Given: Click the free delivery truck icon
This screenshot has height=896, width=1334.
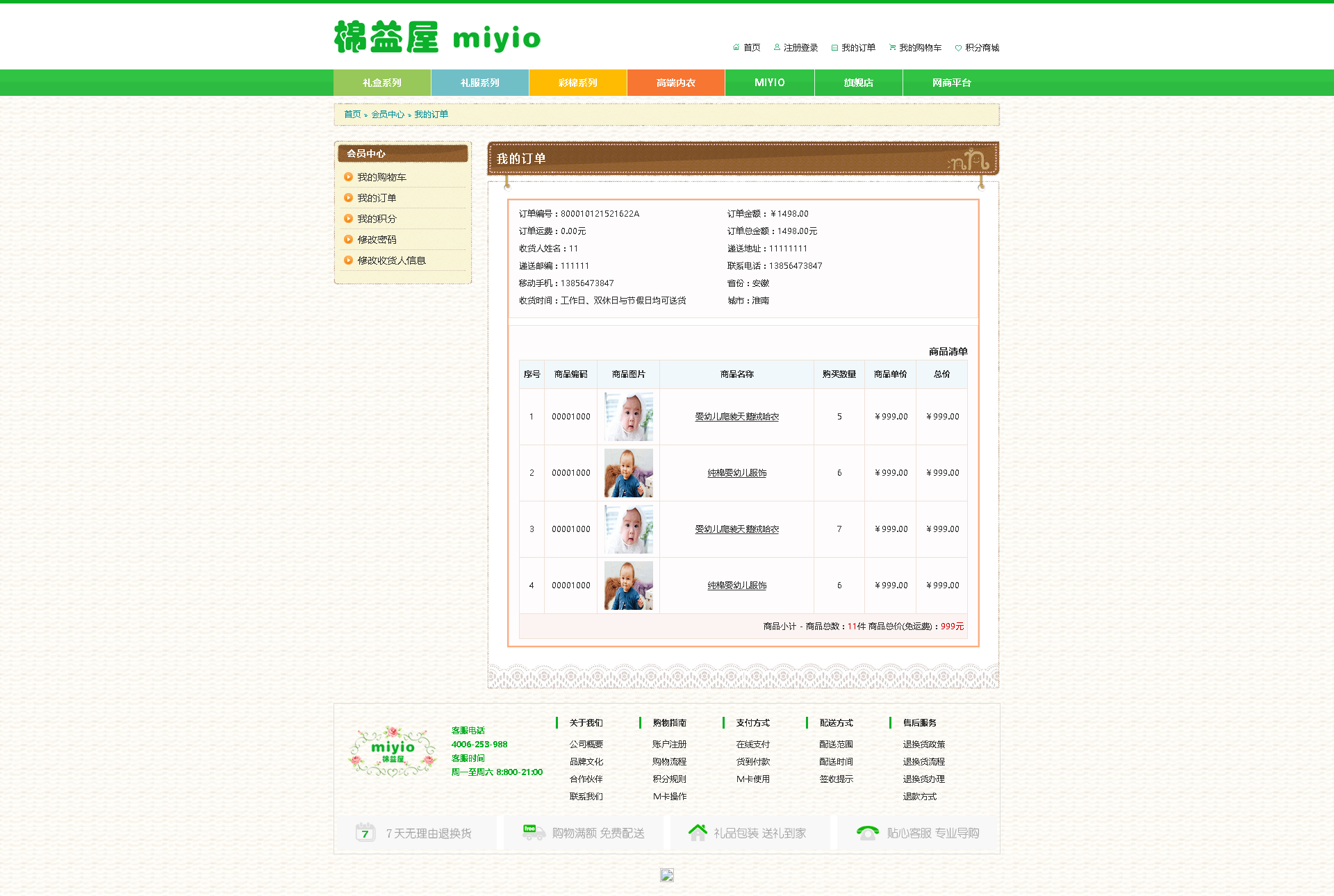Looking at the screenshot, I should (534, 832).
